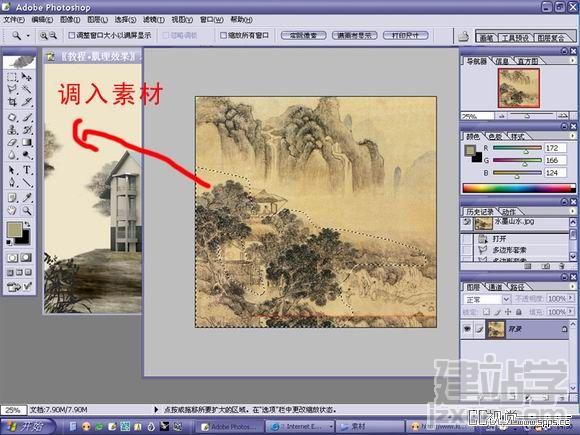
Task: Click 实际像素 Actual Pixels button
Action: click(x=303, y=36)
